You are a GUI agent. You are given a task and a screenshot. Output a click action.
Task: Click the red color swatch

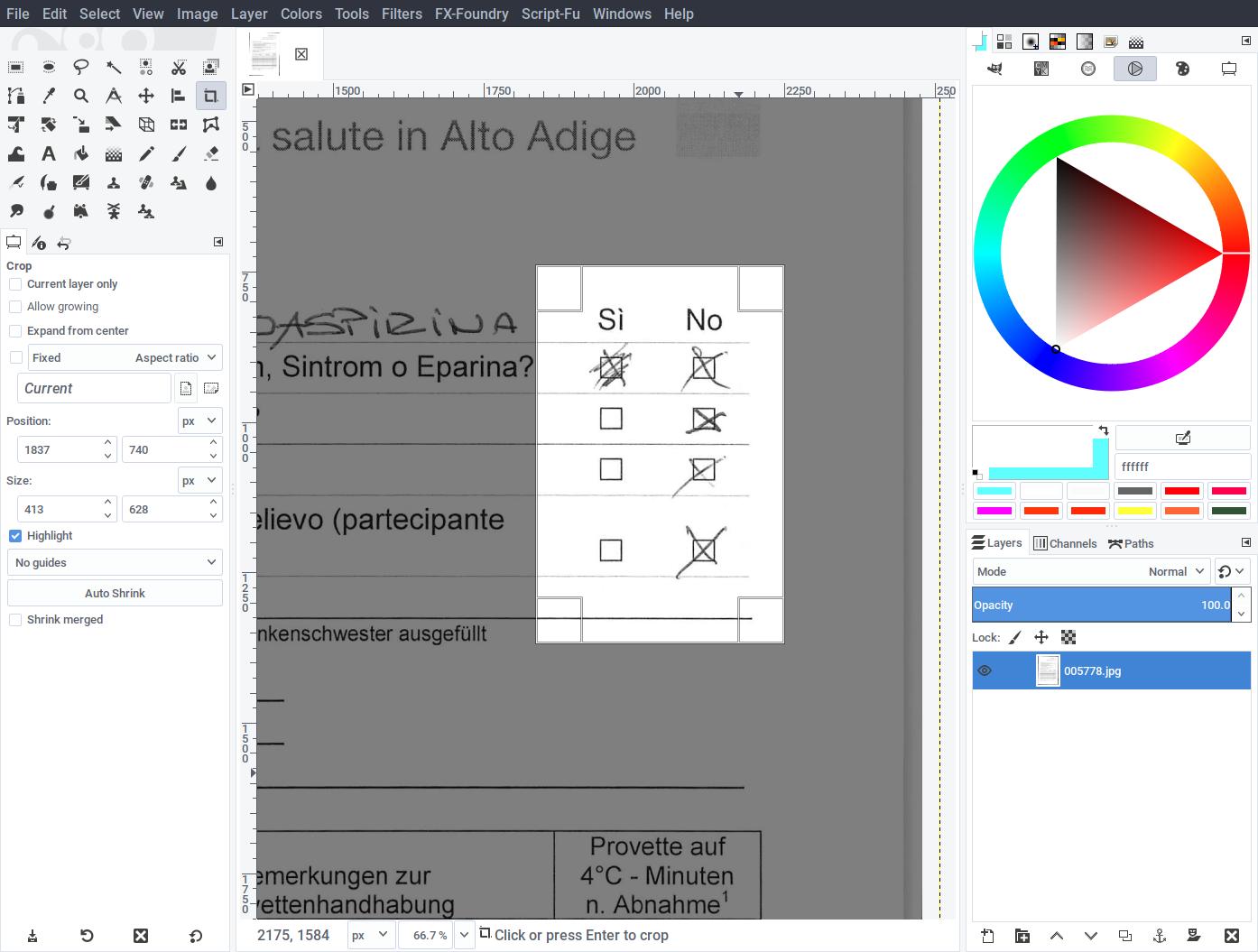[1181, 491]
